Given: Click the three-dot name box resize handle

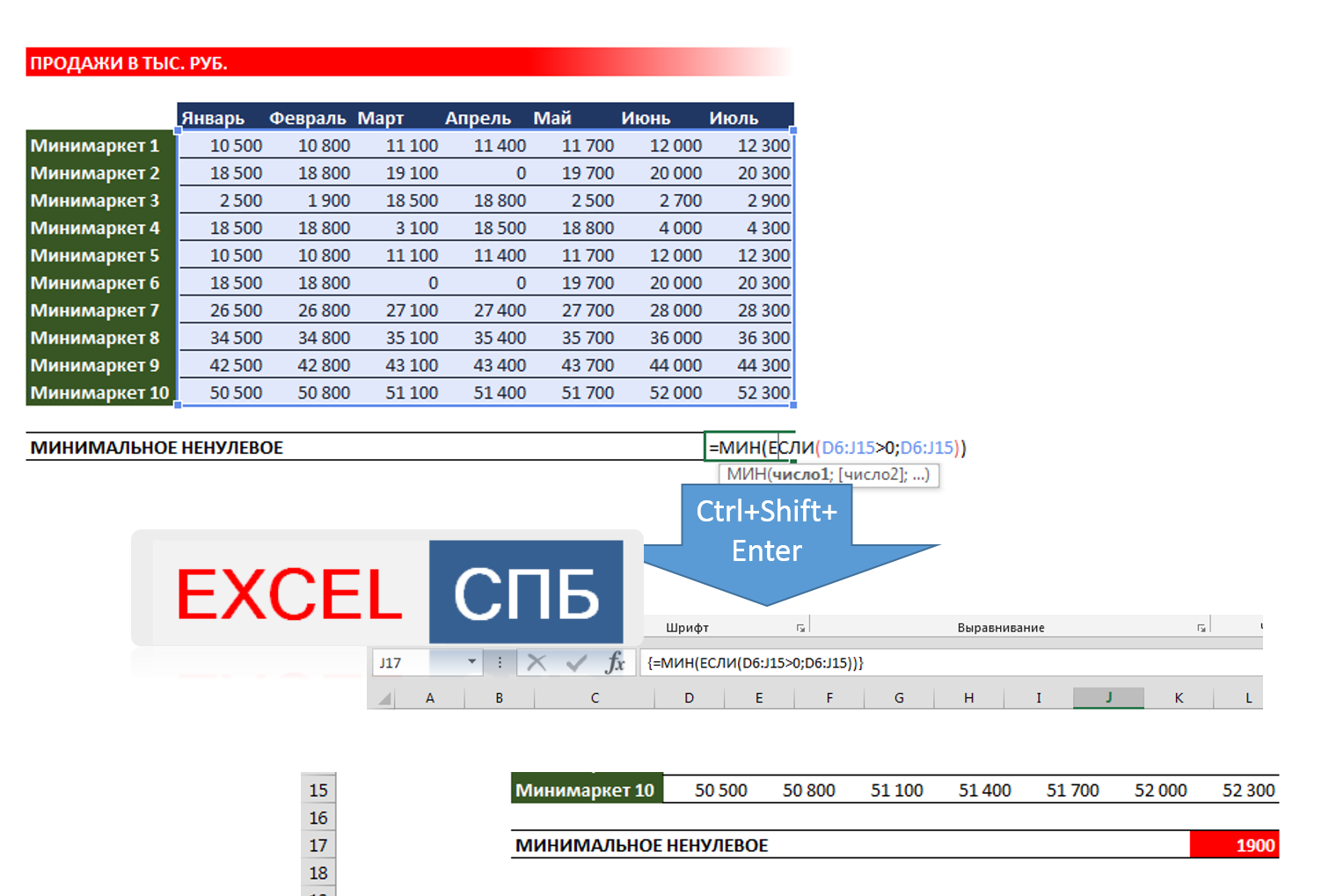Looking at the screenshot, I should 500,663.
